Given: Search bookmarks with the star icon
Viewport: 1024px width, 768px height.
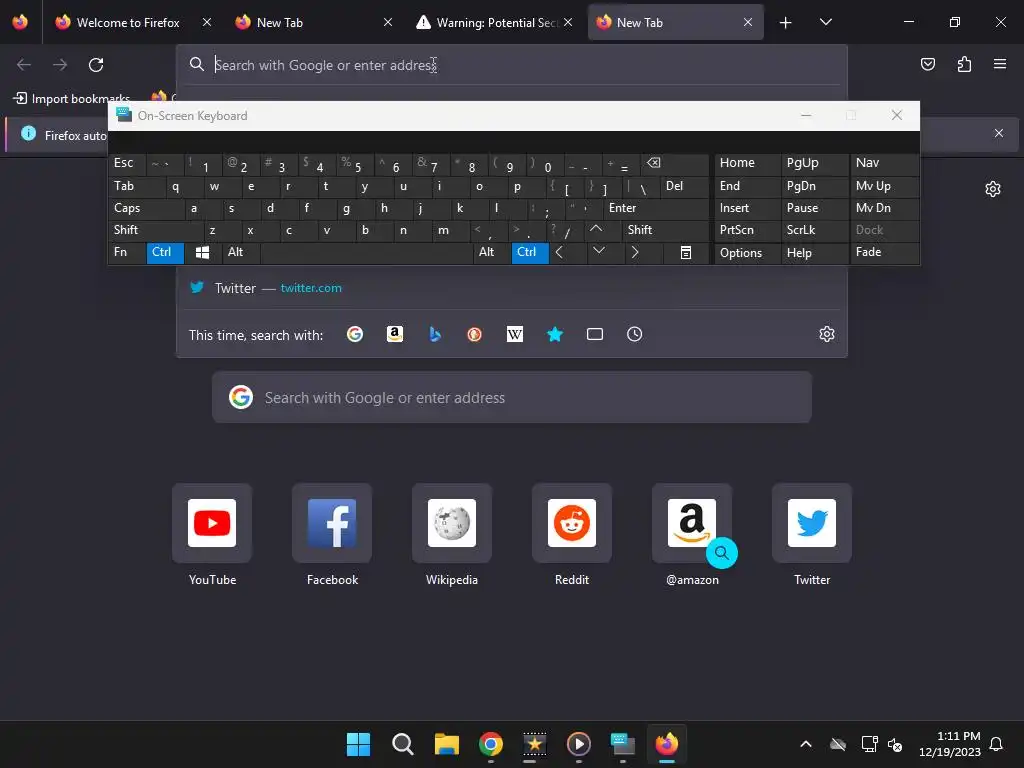Looking at the screenshot, I should 554,334.
